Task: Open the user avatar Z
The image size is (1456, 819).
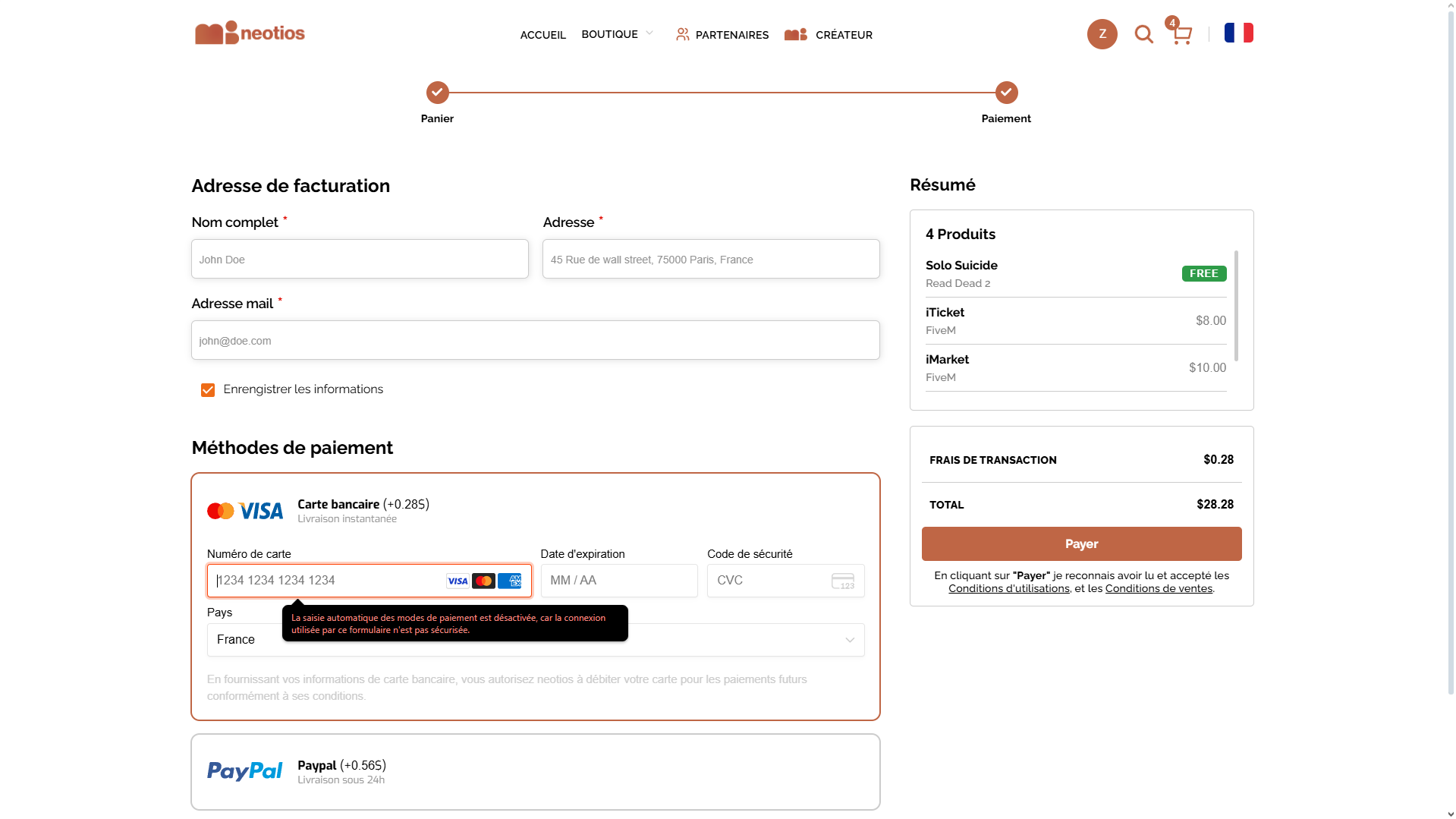Action: 1102,34
